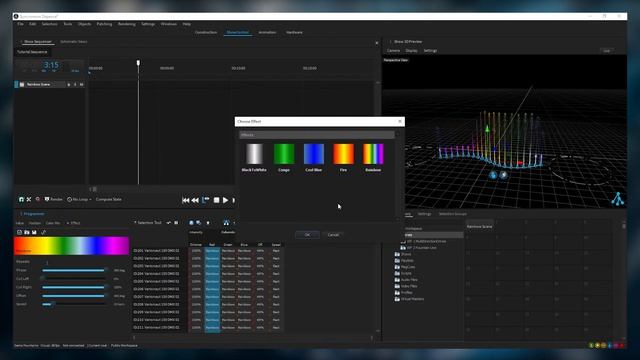Screen dimensions: 640x360
Task: Adjust the Offset slider
Action: click(74, 296)
